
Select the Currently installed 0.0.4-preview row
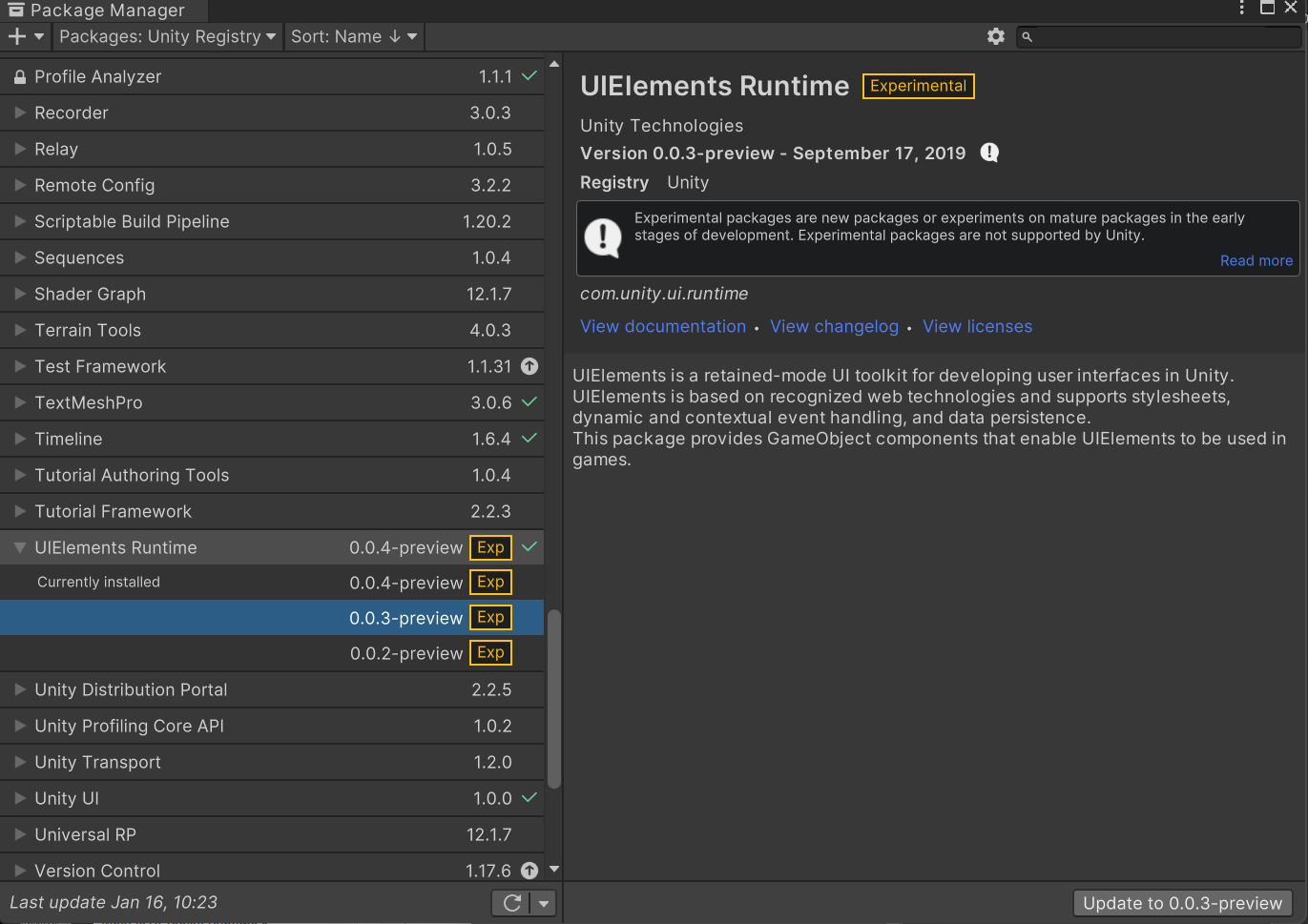(272, 582)
